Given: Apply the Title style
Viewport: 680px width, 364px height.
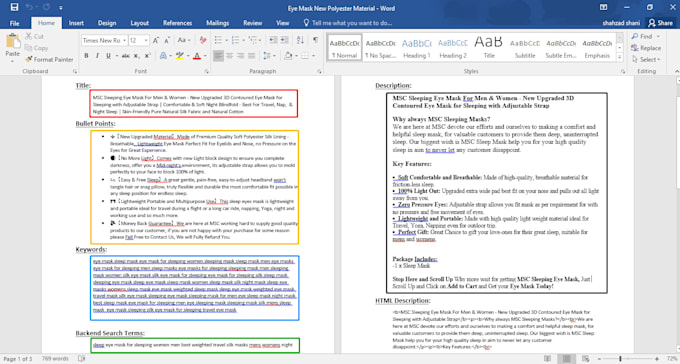Looking at the screenshot, I should 489,47.
